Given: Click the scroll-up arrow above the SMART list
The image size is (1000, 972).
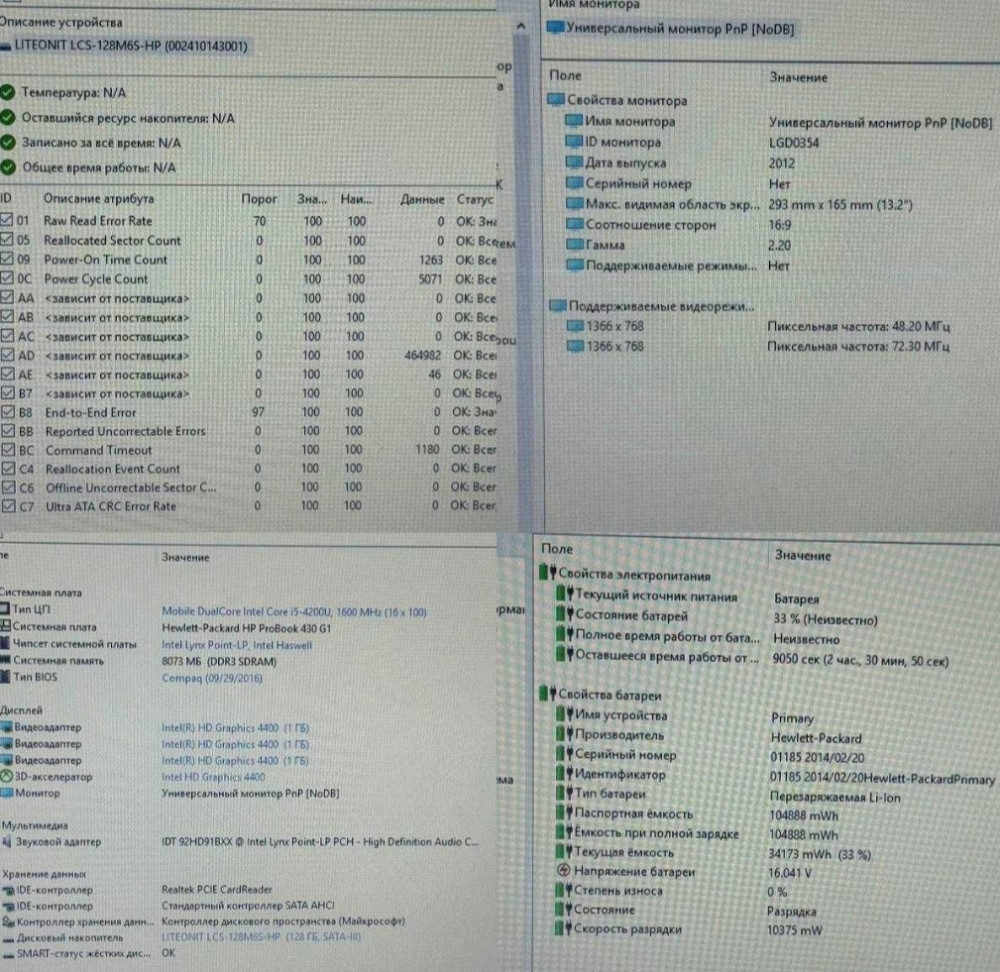Looking at the screenshot, I should coord(518,22).
